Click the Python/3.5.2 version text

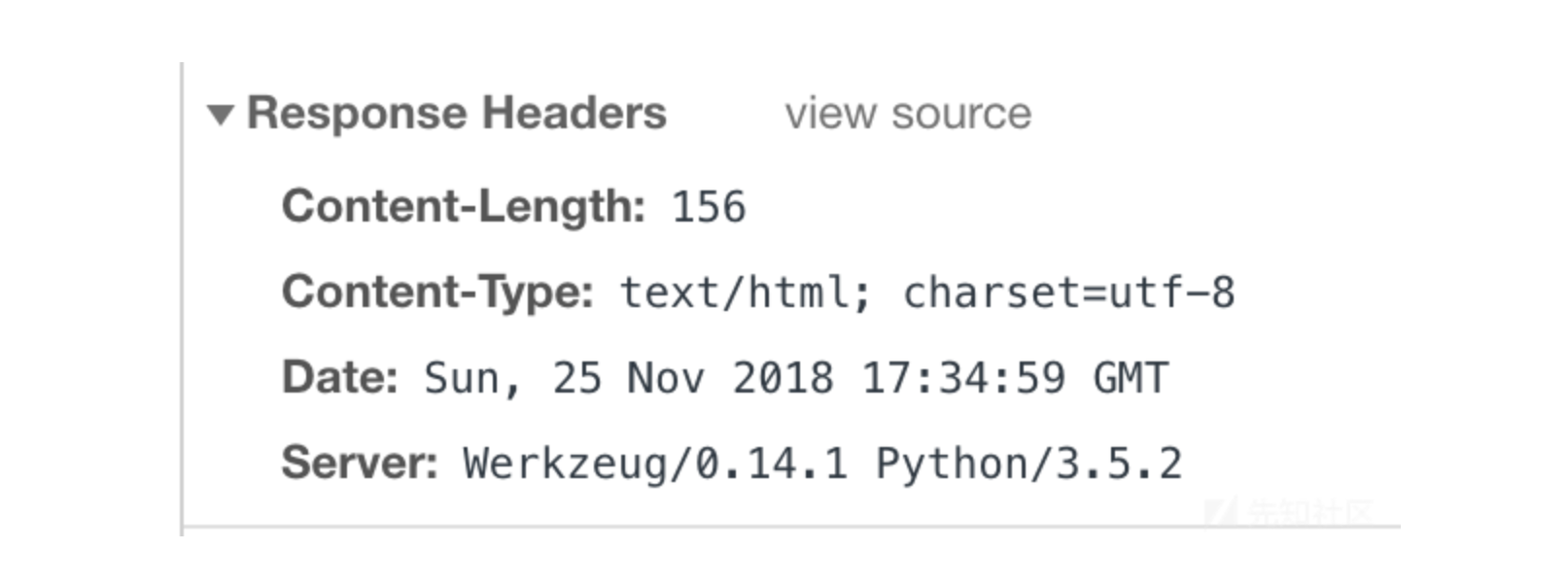click(x=1028, y=464)
